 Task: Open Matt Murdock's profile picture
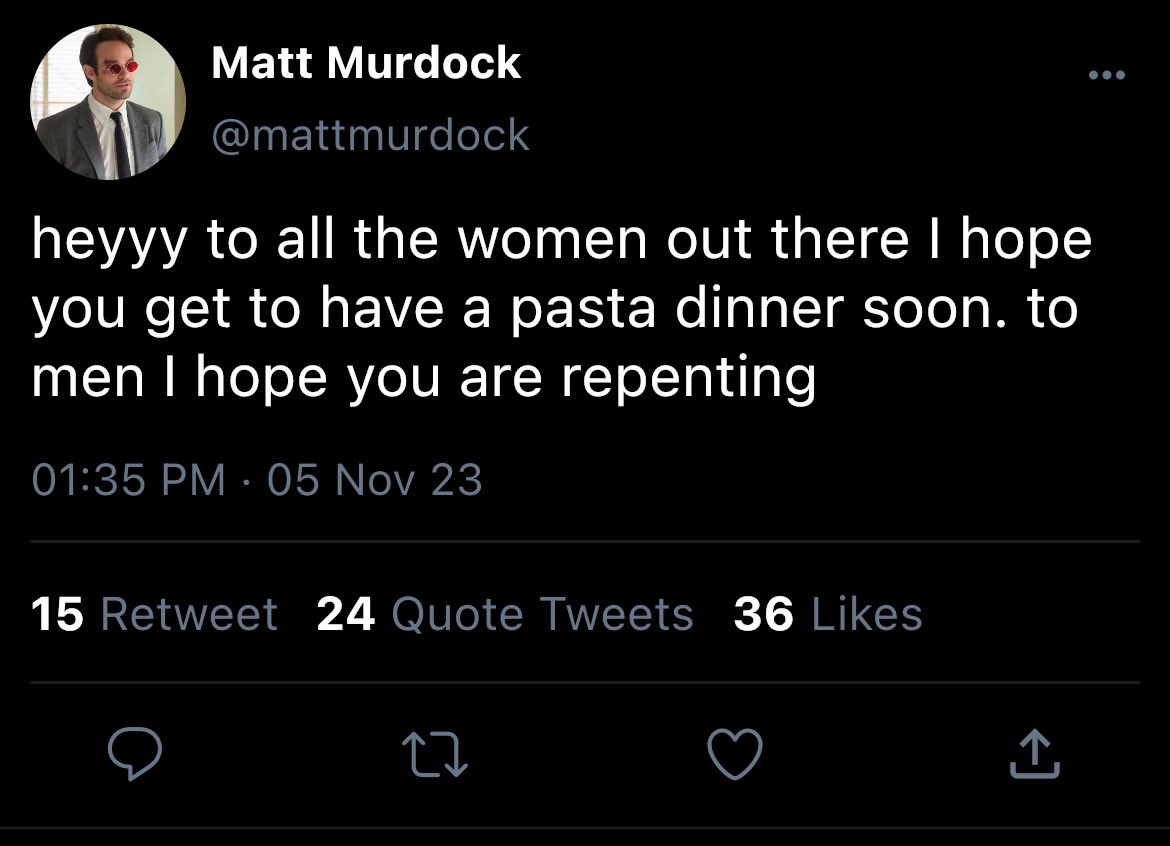[108, 101]
